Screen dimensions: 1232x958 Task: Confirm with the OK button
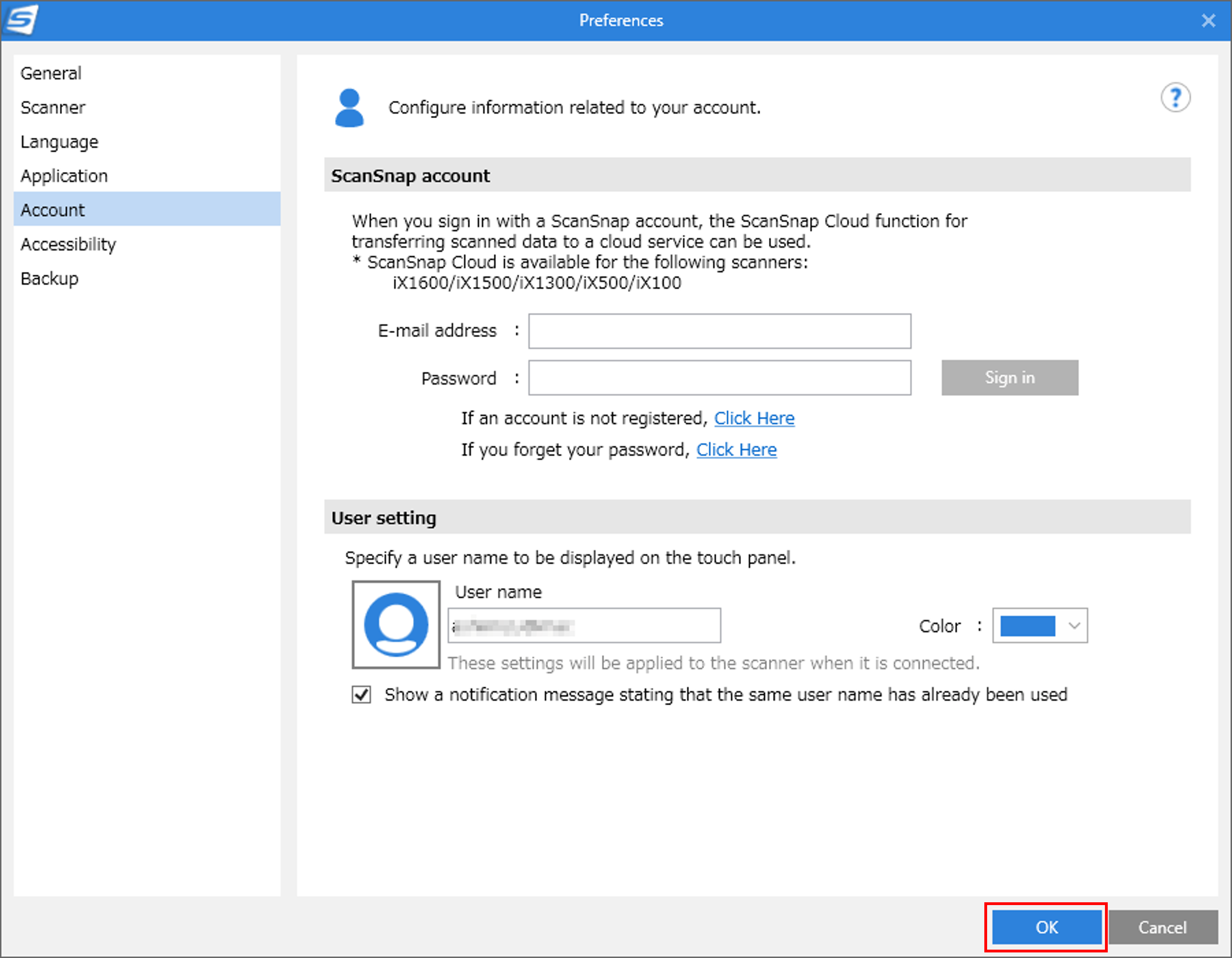(x=1046, y=927)
